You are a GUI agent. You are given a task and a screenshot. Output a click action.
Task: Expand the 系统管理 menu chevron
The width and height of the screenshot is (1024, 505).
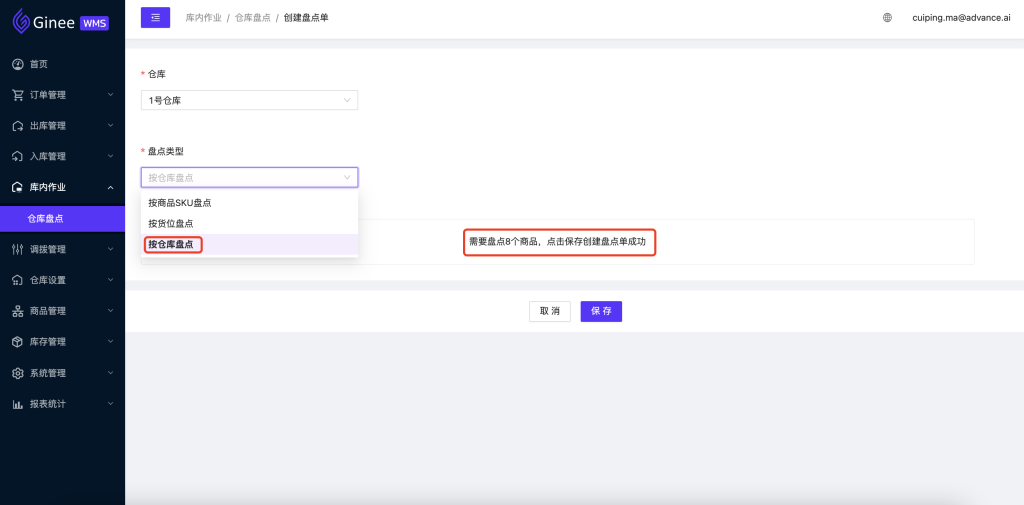[110, 373]
